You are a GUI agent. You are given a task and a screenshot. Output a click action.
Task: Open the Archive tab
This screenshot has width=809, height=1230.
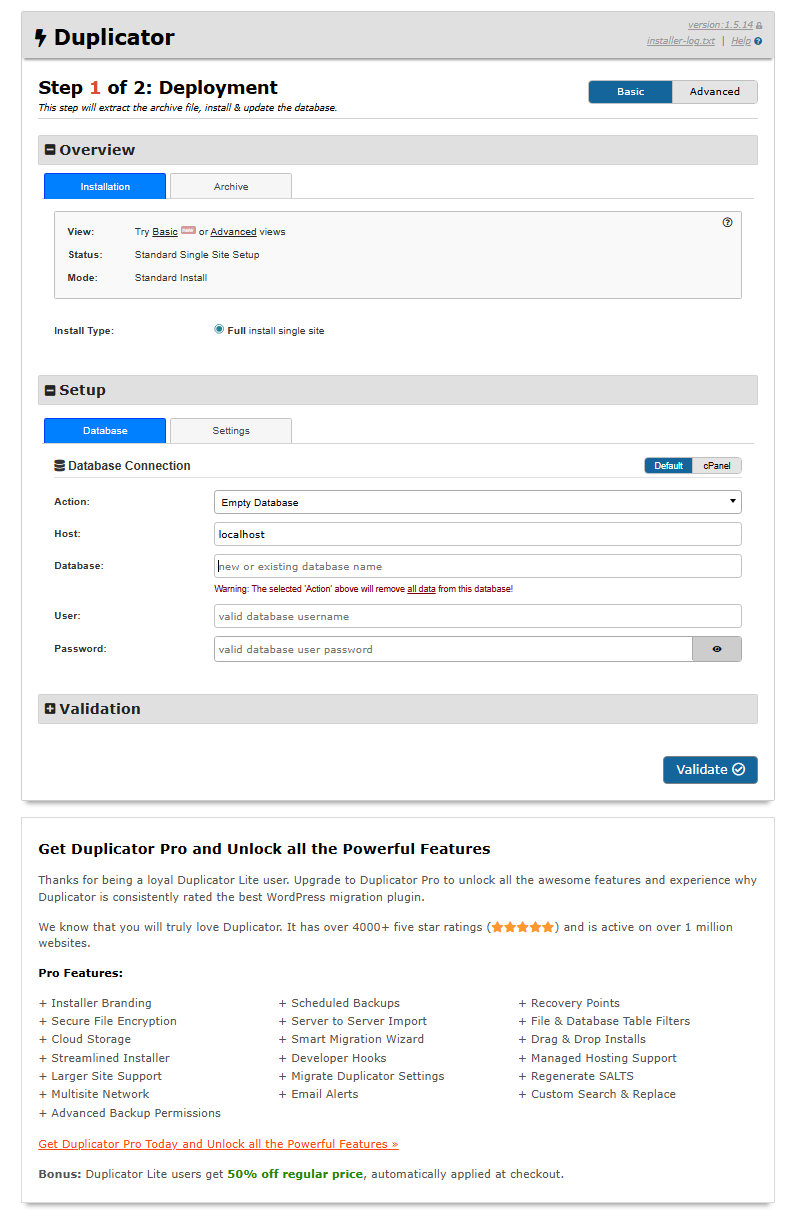pyautogui.click(x=230, y=187)
